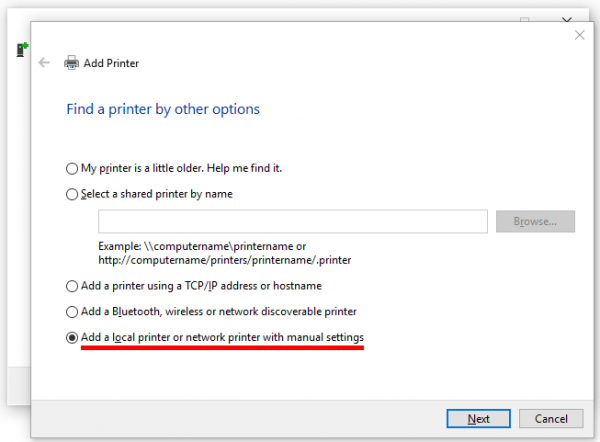Click the background window's maximize button

pos(524,19)
